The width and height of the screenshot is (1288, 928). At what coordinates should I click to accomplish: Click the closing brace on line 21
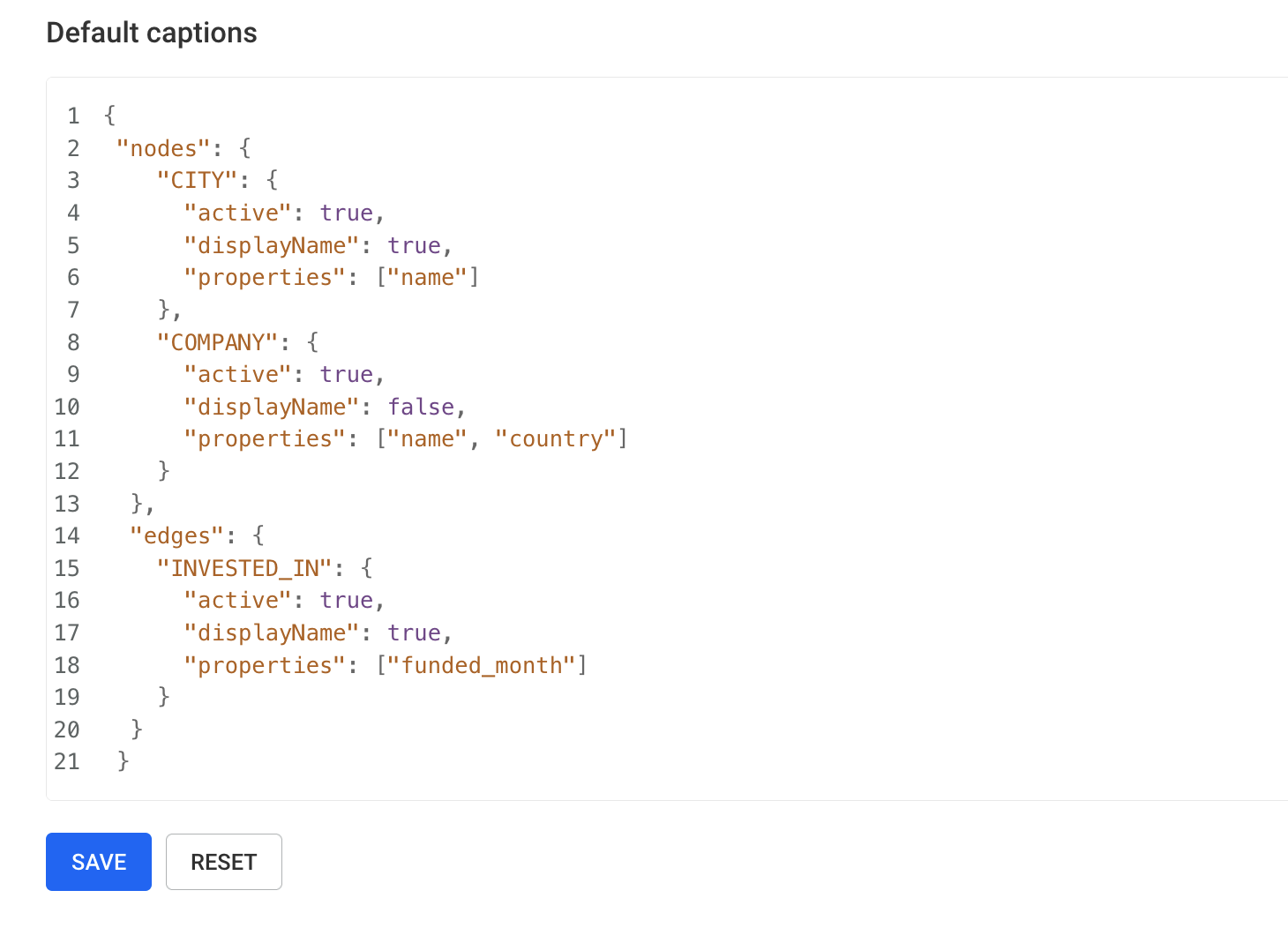[x=124, y=760]
